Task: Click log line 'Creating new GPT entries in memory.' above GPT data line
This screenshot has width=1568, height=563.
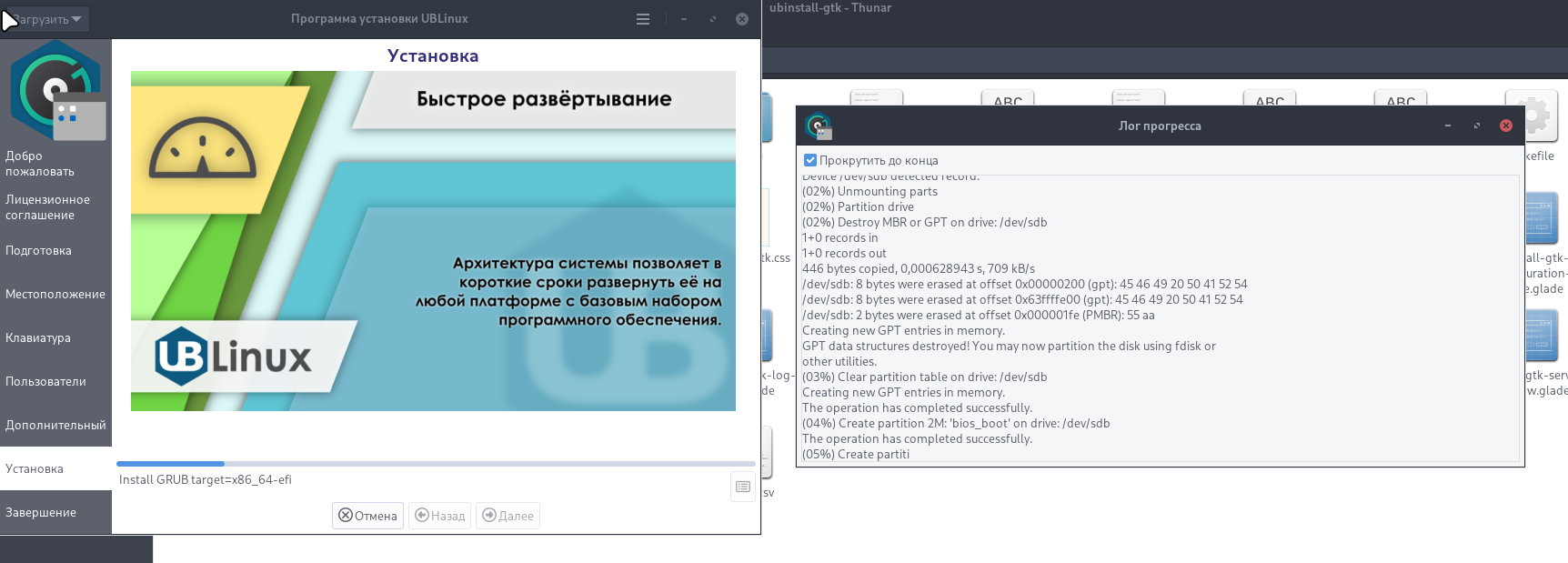Action: tap(903, 331)
